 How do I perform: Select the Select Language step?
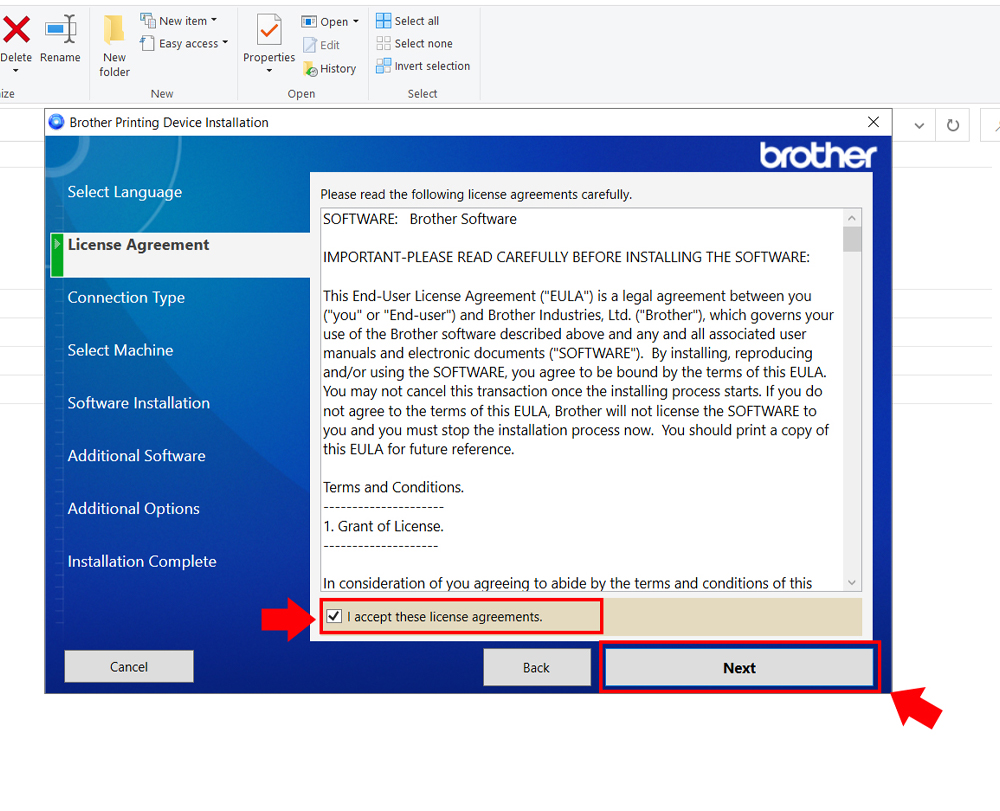124,192
